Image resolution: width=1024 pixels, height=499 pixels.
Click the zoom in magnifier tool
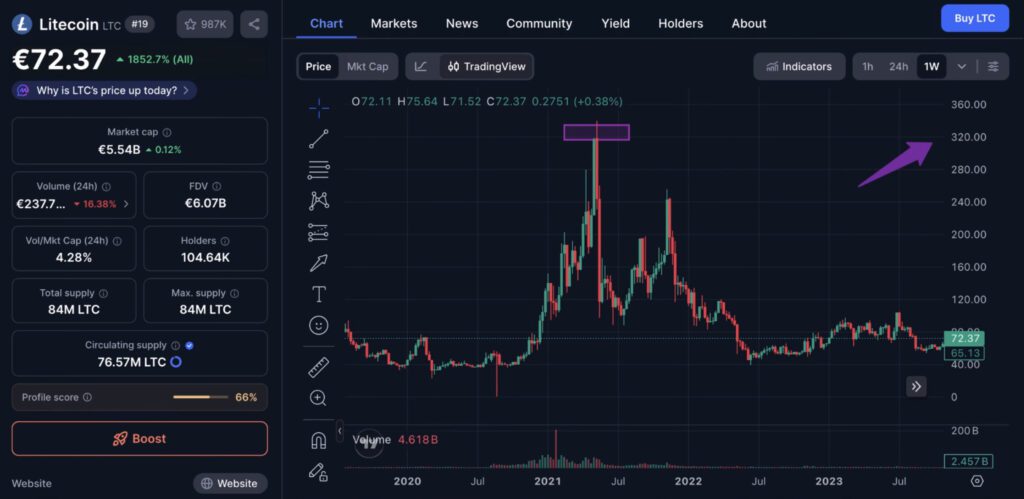click(x=318, y=398)
